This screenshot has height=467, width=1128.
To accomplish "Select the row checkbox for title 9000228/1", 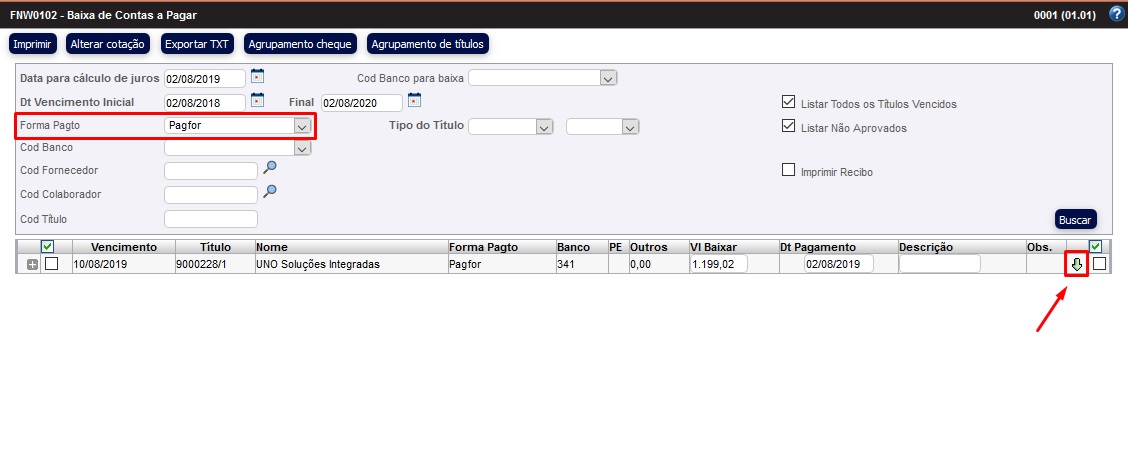I will click(x=52, y=264).
